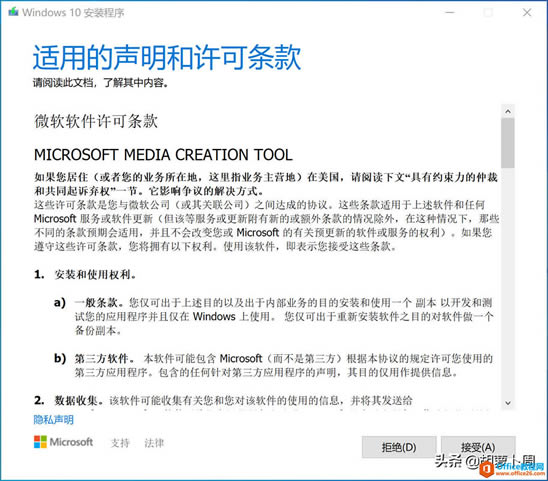Click the license text scrollbar thumb
The width and height of the screenshot is (548, 481).
tap(508, 143)
